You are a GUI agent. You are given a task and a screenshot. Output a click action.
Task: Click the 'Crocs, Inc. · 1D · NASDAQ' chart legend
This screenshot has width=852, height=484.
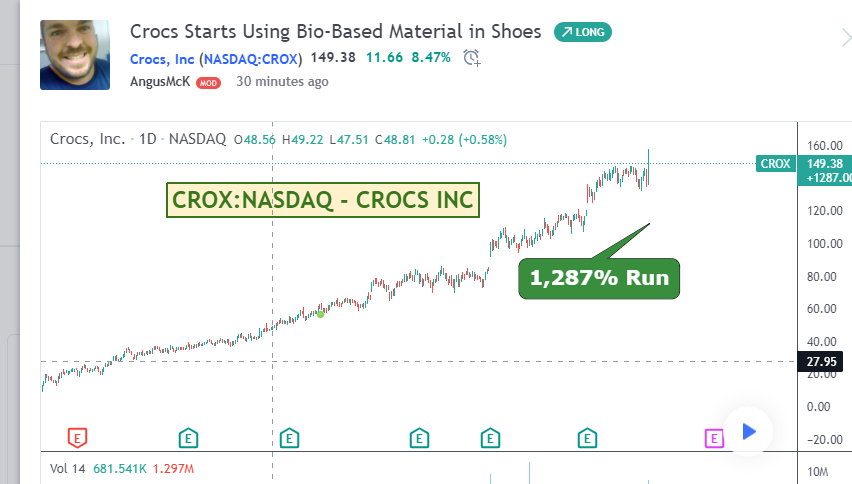coord(138,139)
